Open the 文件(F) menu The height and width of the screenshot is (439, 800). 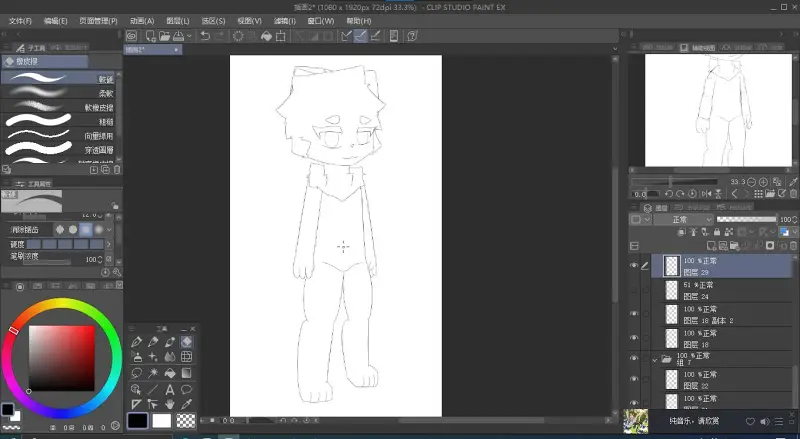pos(20,21)
